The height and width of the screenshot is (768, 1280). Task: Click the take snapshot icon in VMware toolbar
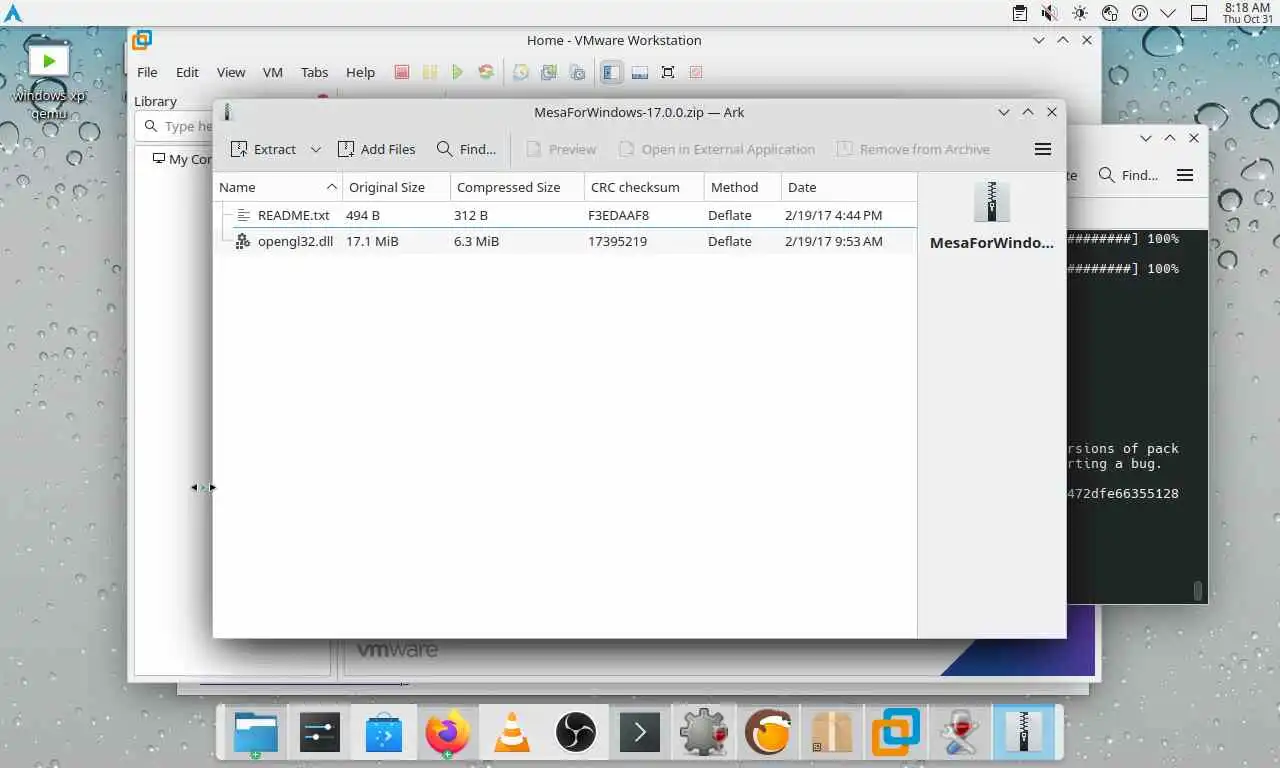coord(521,72)
